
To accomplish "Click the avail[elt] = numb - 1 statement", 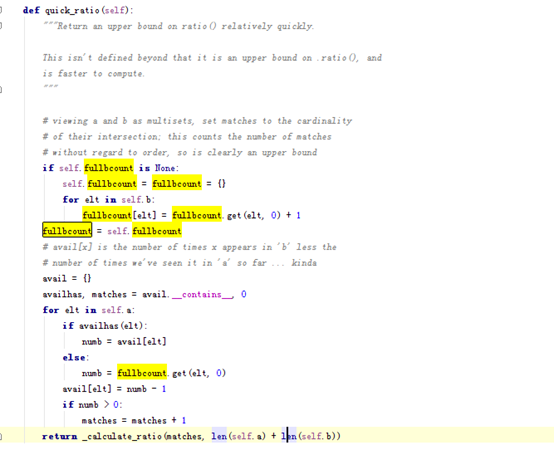I will coord(114,389).
